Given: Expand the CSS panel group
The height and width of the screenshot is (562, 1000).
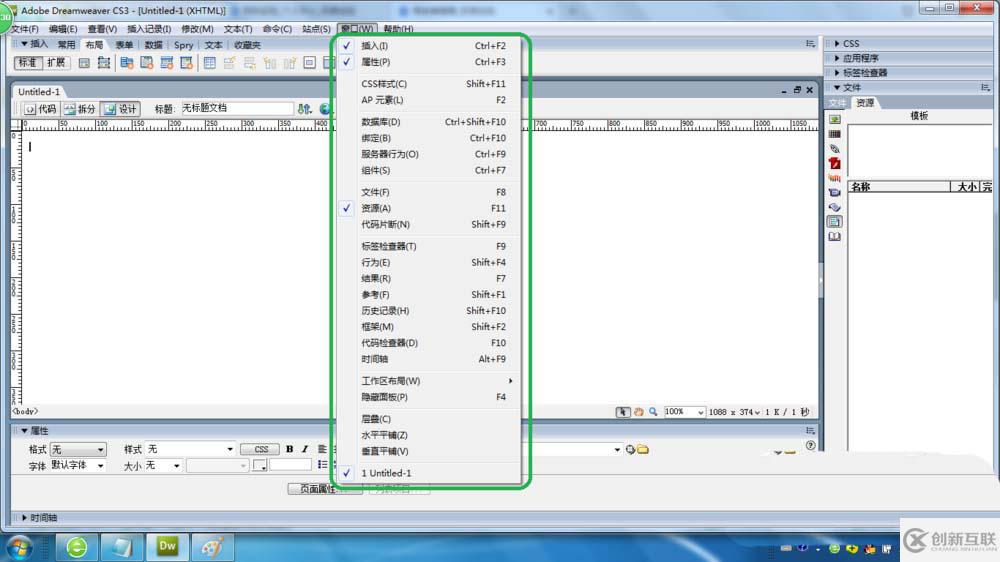Looking at the screenshot, I should pyautogui.click(x=837, y=43).
